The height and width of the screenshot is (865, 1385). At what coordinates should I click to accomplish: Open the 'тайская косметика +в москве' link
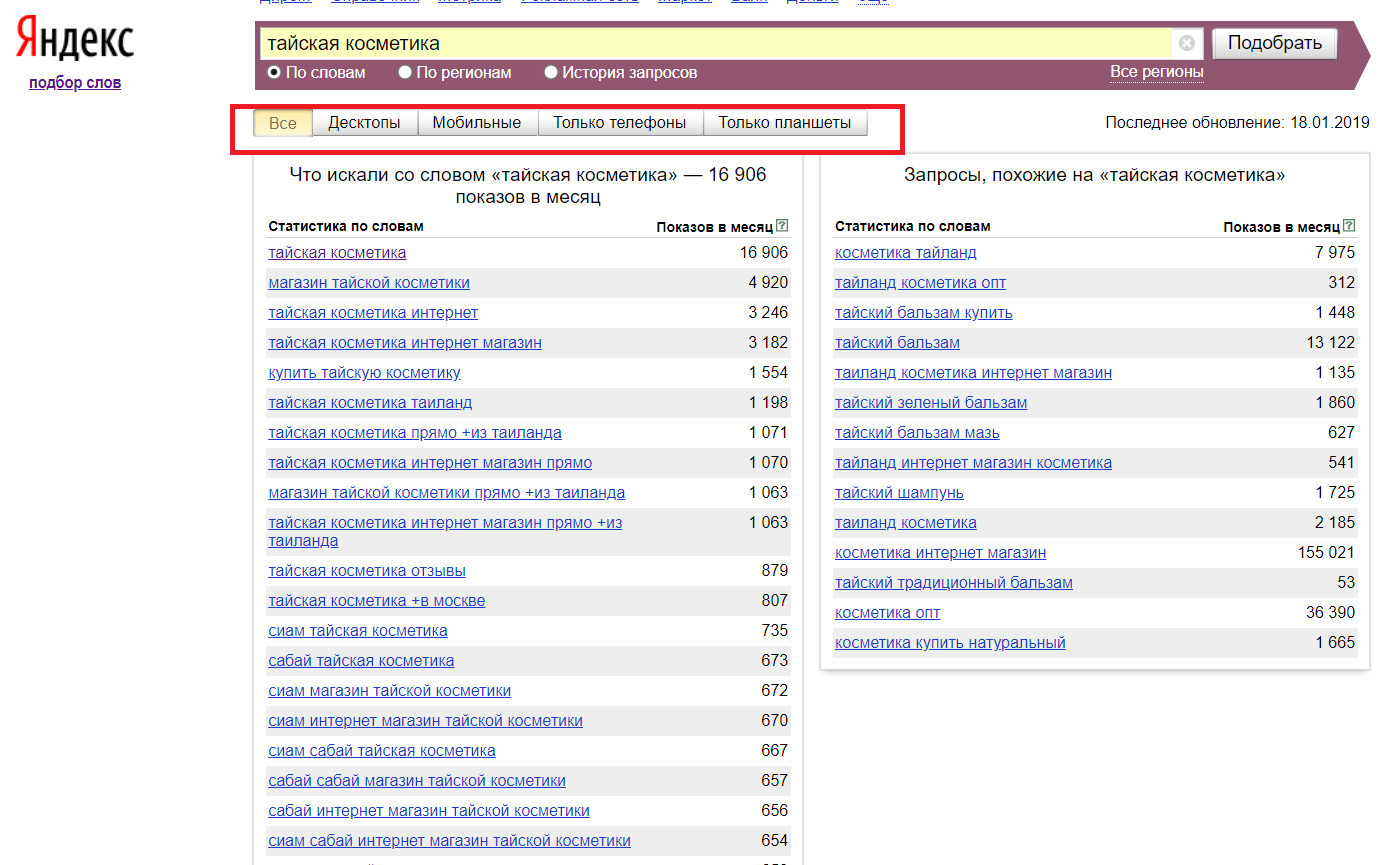coord(377,601)
